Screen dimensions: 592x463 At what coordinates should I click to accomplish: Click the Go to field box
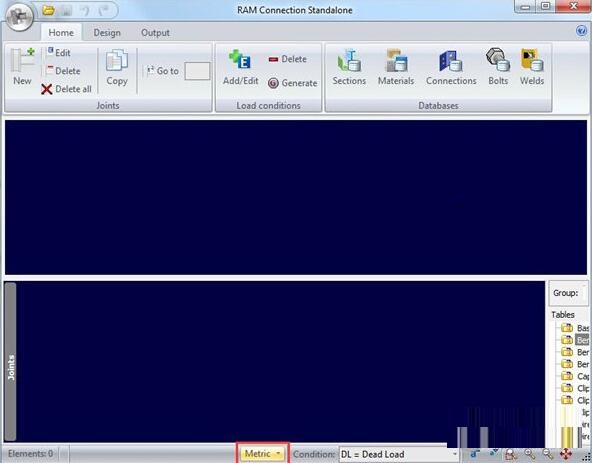(x=197, y=71)
